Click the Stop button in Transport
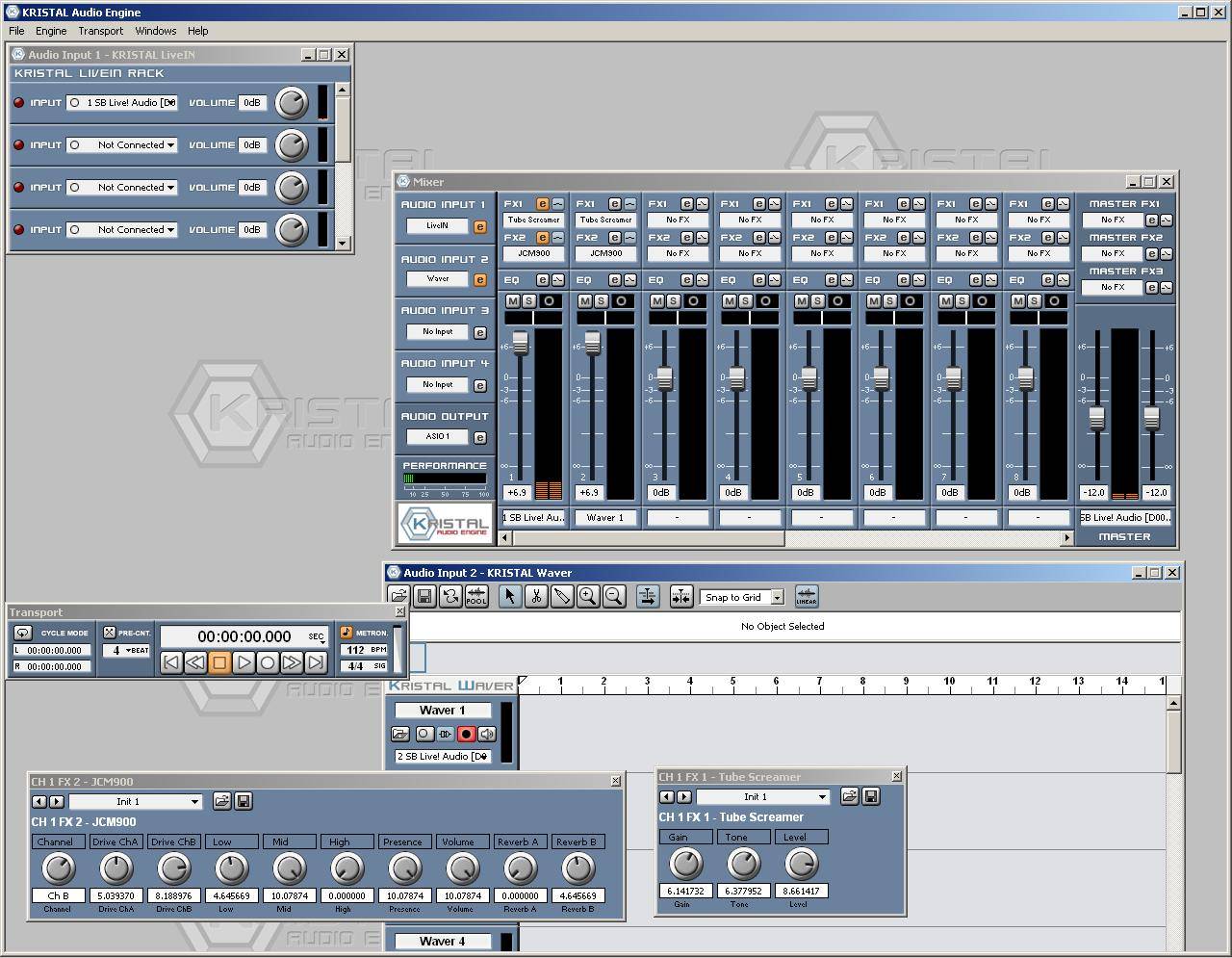Viewport: 1232px width, 958px height. tap(219, 662)
